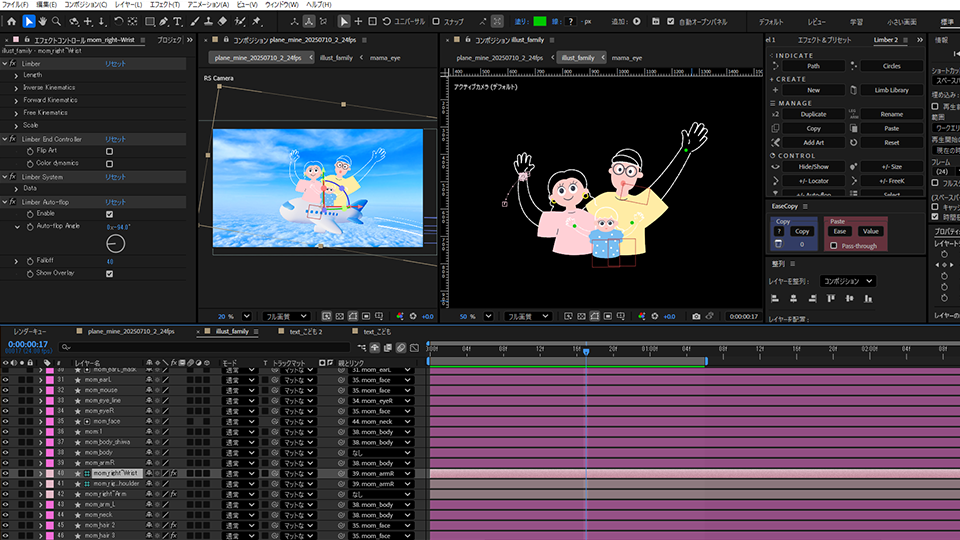This screenshot has width=960, height=540.
Task: Click stopwatch for Falloff property
Action: [30, 261]
